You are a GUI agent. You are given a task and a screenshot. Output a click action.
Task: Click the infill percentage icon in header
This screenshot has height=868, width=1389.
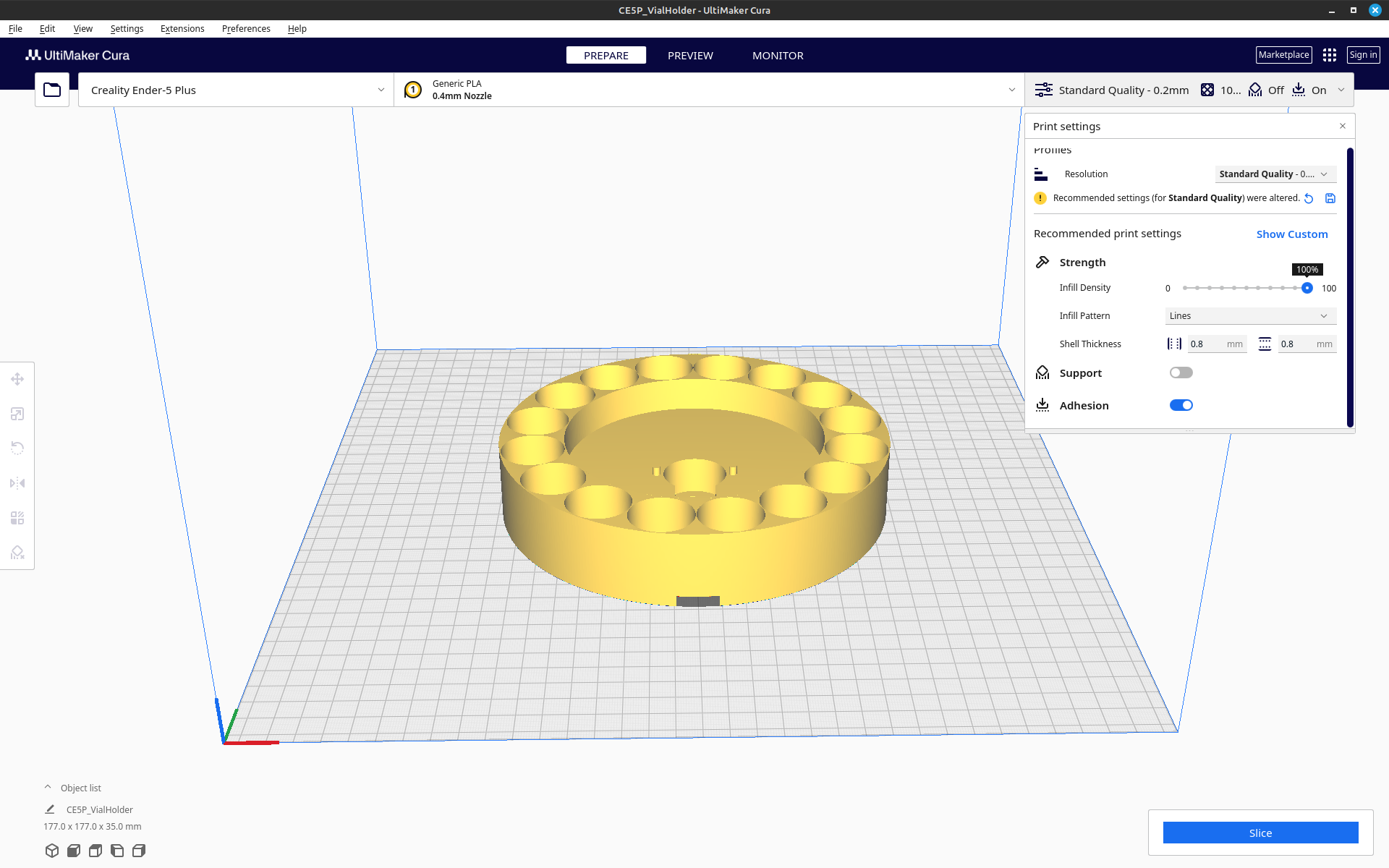(1207, 90)
